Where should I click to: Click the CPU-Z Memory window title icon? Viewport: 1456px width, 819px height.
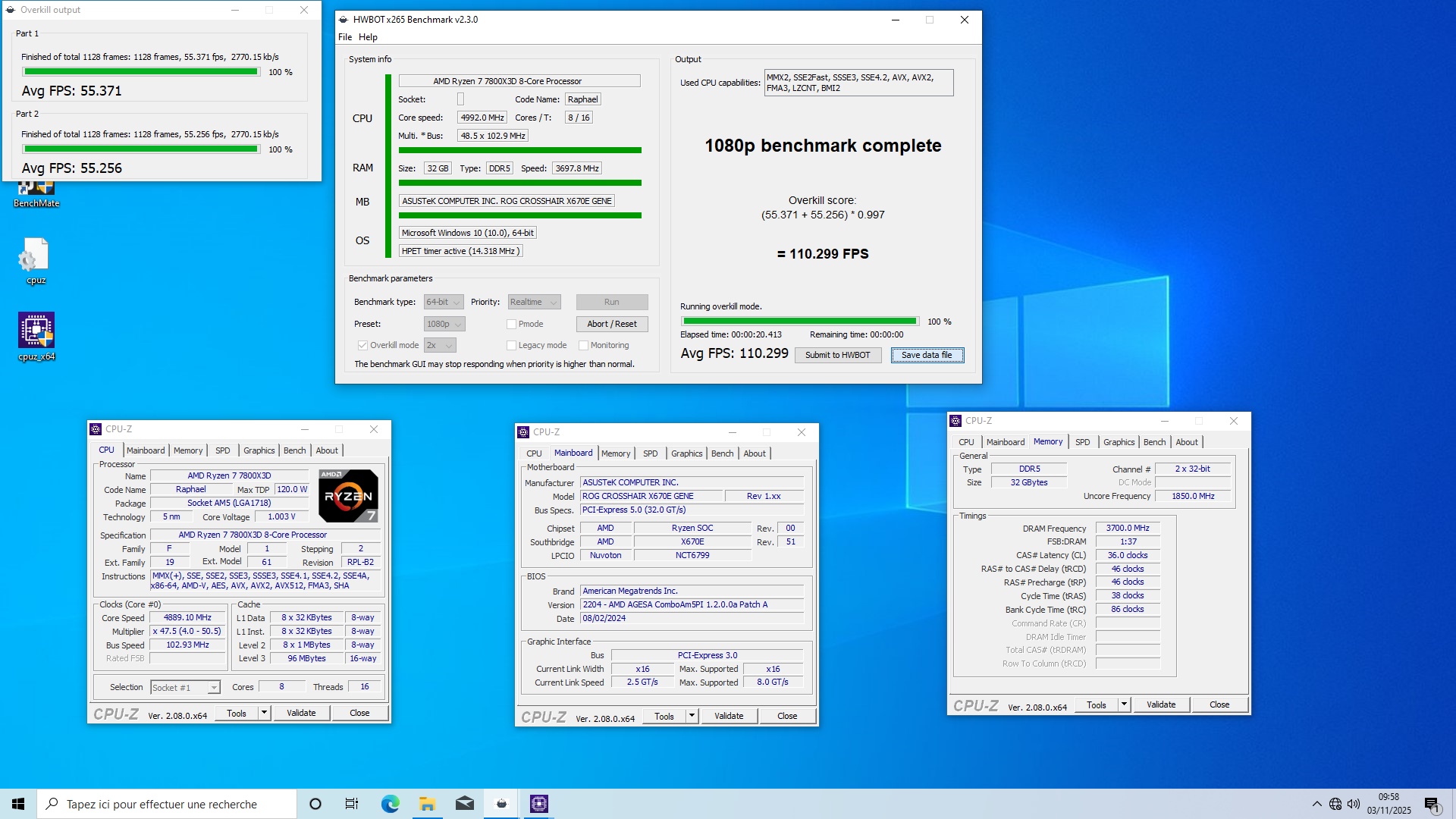(956, 421)
